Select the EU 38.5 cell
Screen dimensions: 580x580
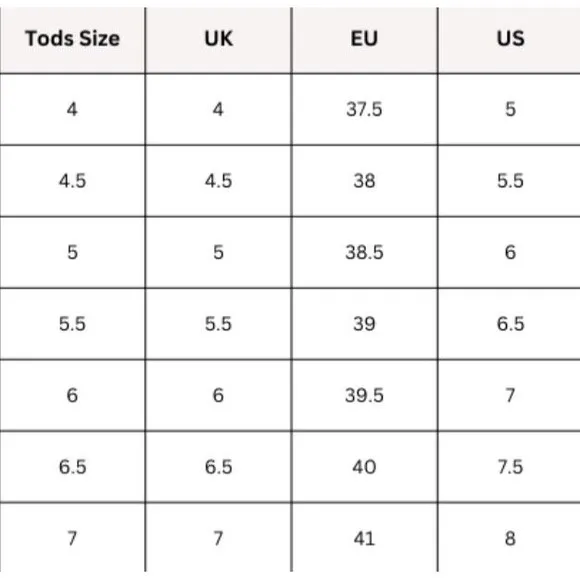(x=364, y=252)
